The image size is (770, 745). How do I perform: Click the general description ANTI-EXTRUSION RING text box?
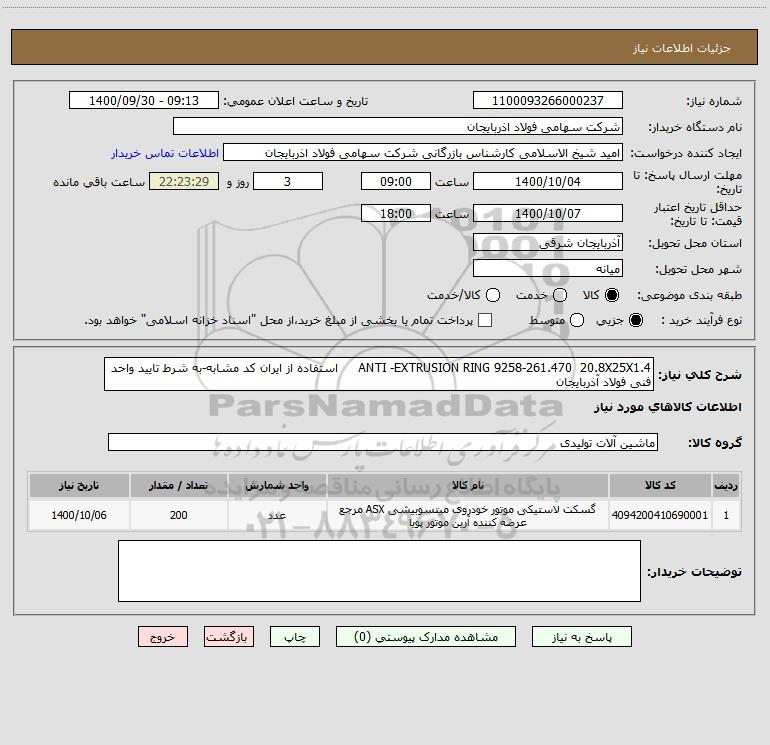(x=379, y=374)
